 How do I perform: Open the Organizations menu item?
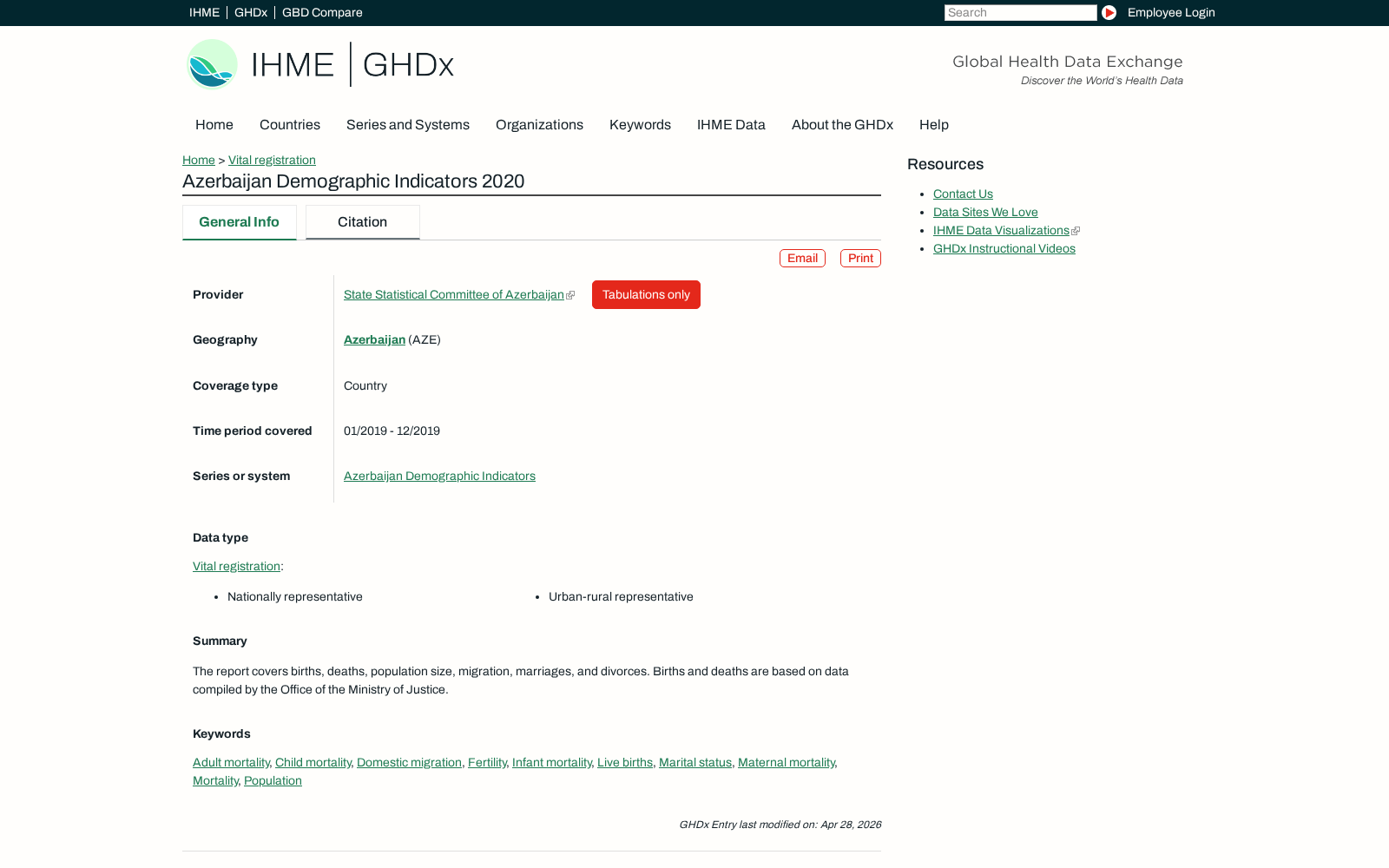539,125
